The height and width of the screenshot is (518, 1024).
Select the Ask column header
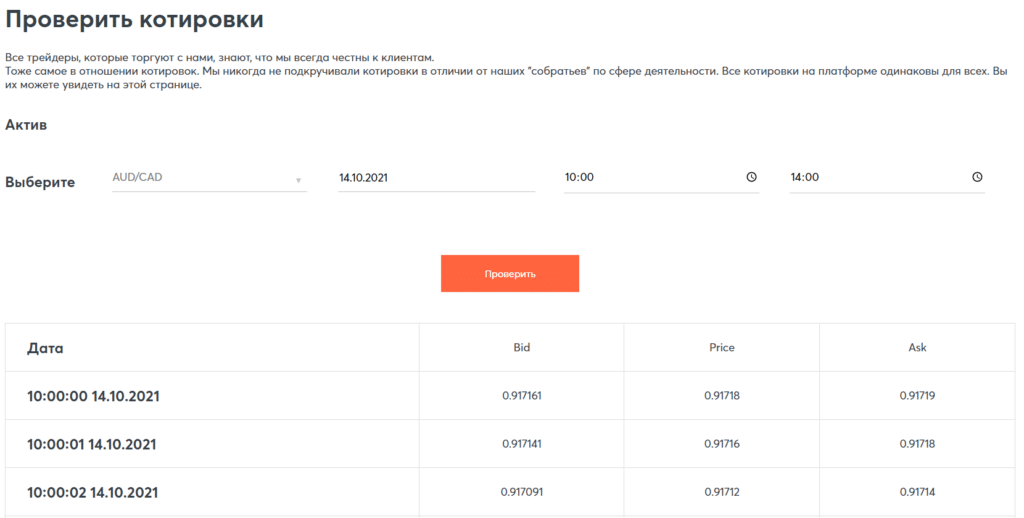point(917,348)
